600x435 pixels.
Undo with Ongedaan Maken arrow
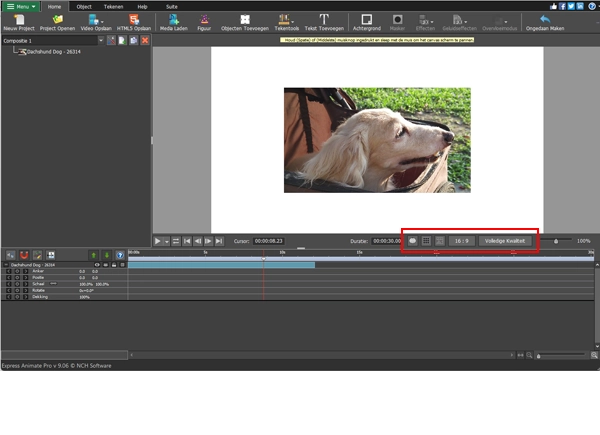(x=545, y=19)
